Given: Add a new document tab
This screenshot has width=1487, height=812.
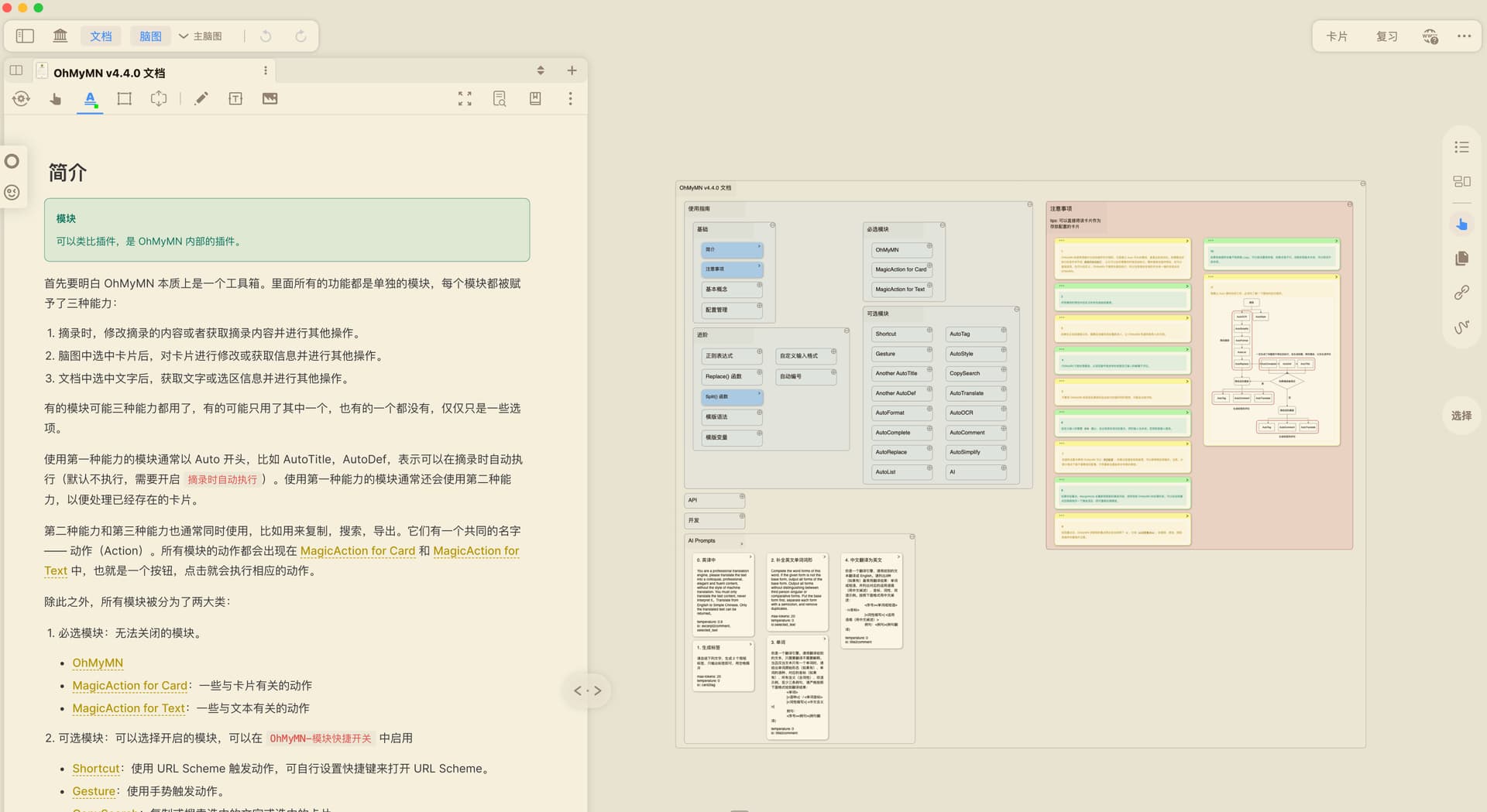Looking at the screenshot, I should [x=572, y=70].
